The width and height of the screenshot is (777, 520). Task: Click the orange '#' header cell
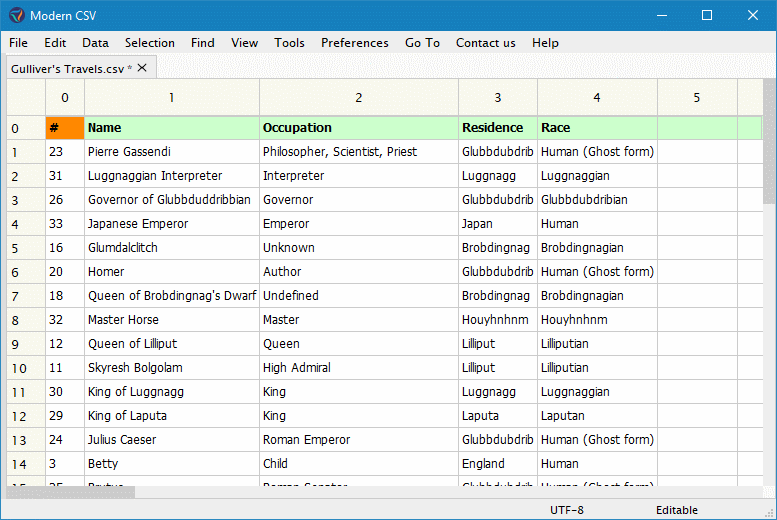coord(65,128)
